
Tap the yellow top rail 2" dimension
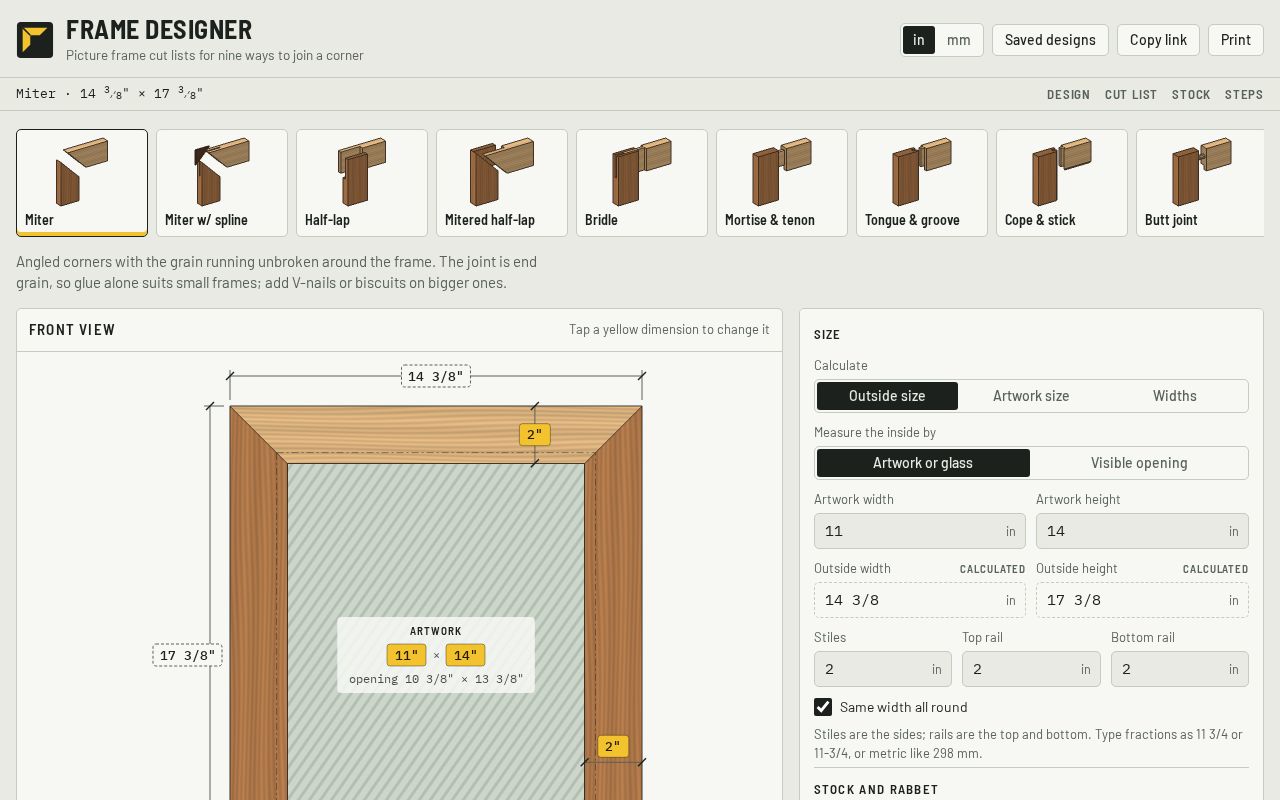coord(535,435)
